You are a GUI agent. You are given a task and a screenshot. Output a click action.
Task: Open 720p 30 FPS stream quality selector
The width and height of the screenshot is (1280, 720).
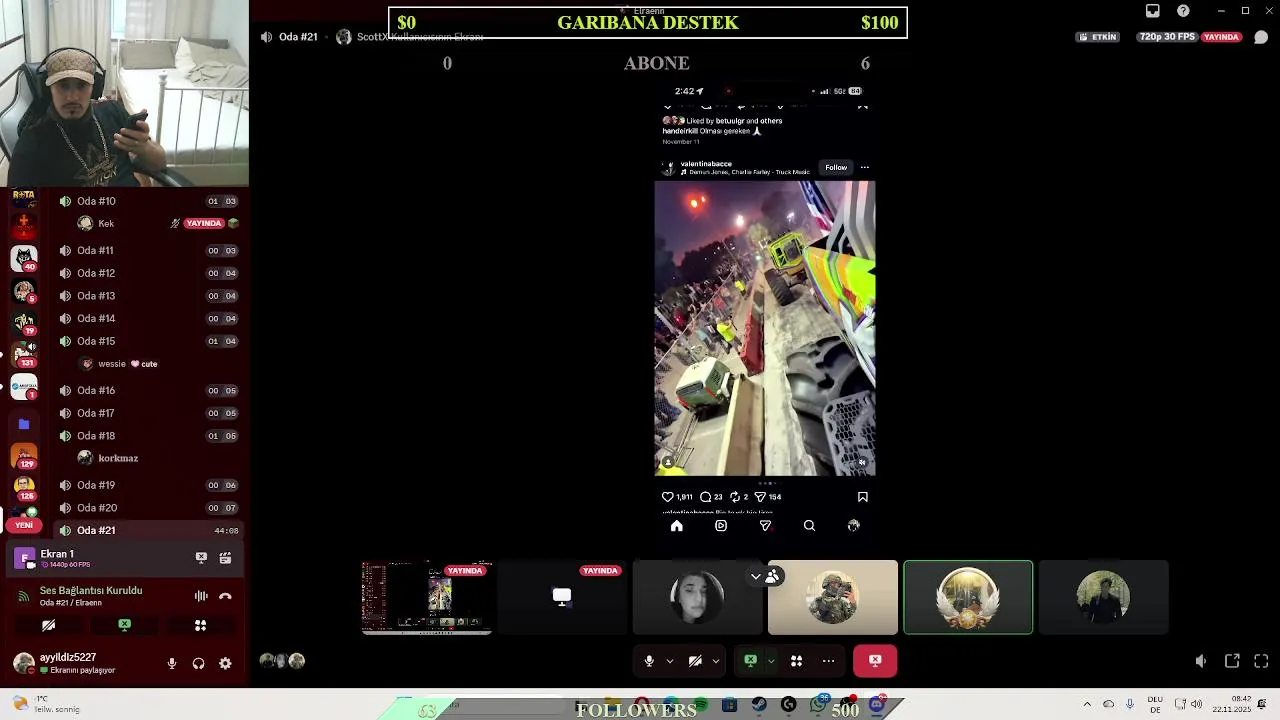pyautogui.click(x=1167, y=37)
